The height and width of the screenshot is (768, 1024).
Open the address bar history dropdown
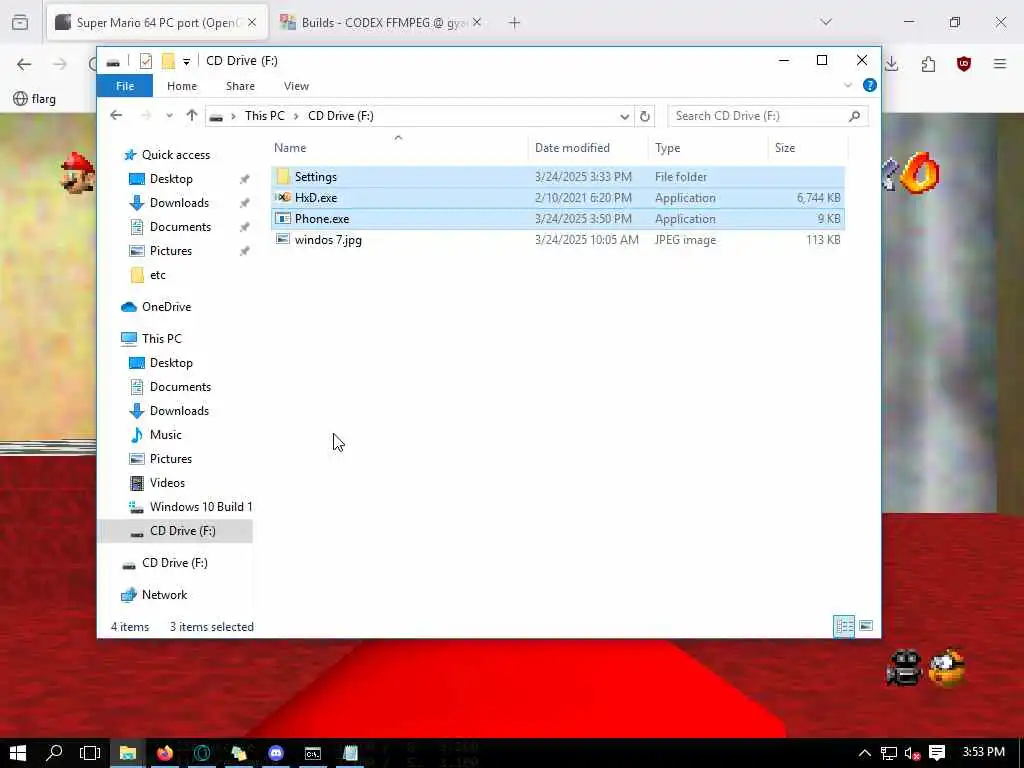624,116
